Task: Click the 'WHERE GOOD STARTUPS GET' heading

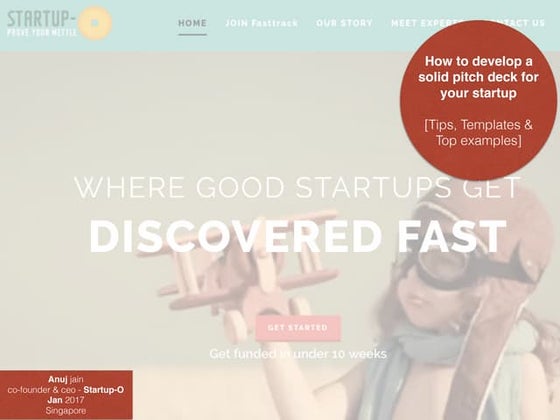Action: 298,187
